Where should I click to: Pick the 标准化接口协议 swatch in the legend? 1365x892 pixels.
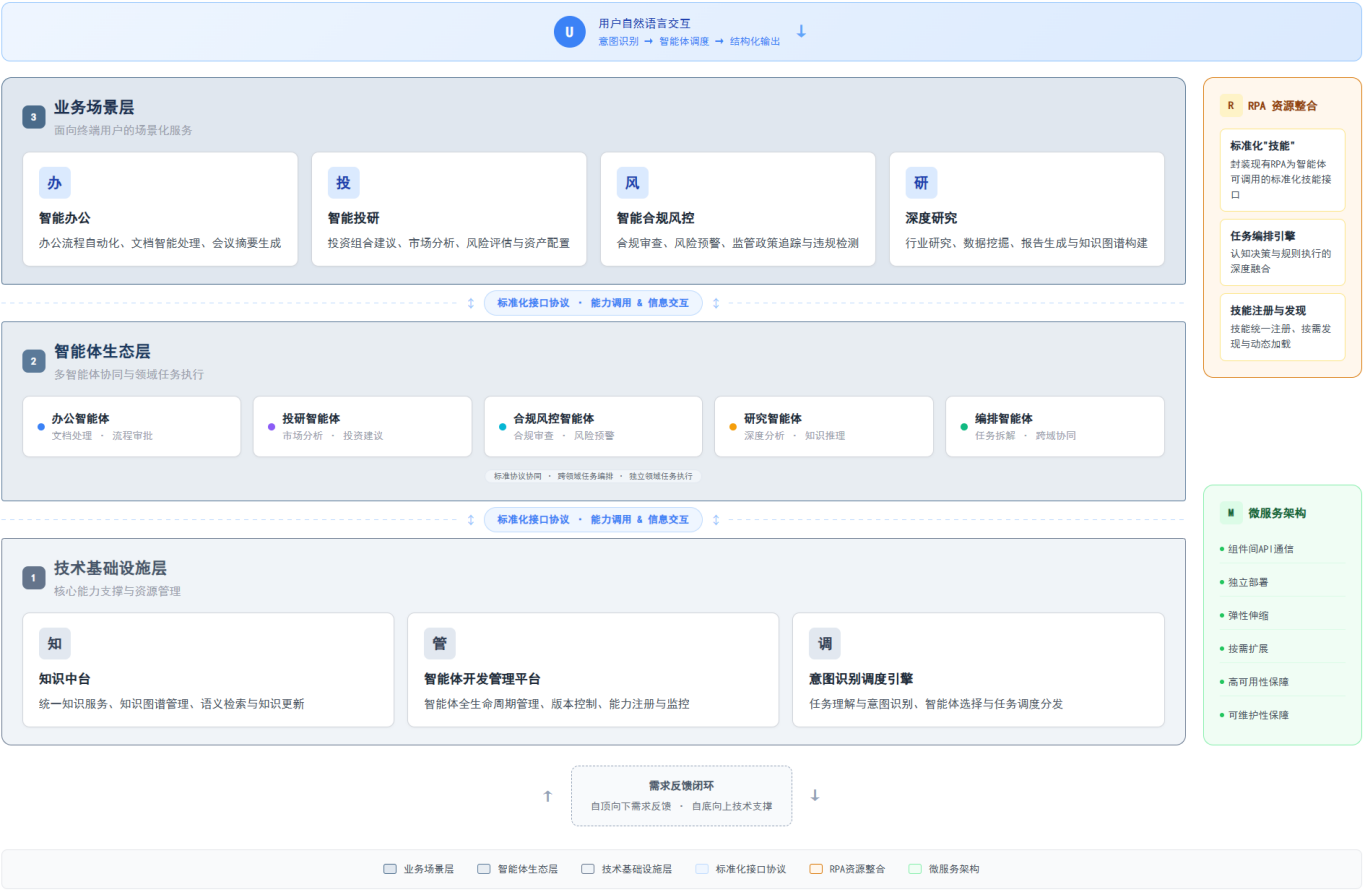click(702, 869)
